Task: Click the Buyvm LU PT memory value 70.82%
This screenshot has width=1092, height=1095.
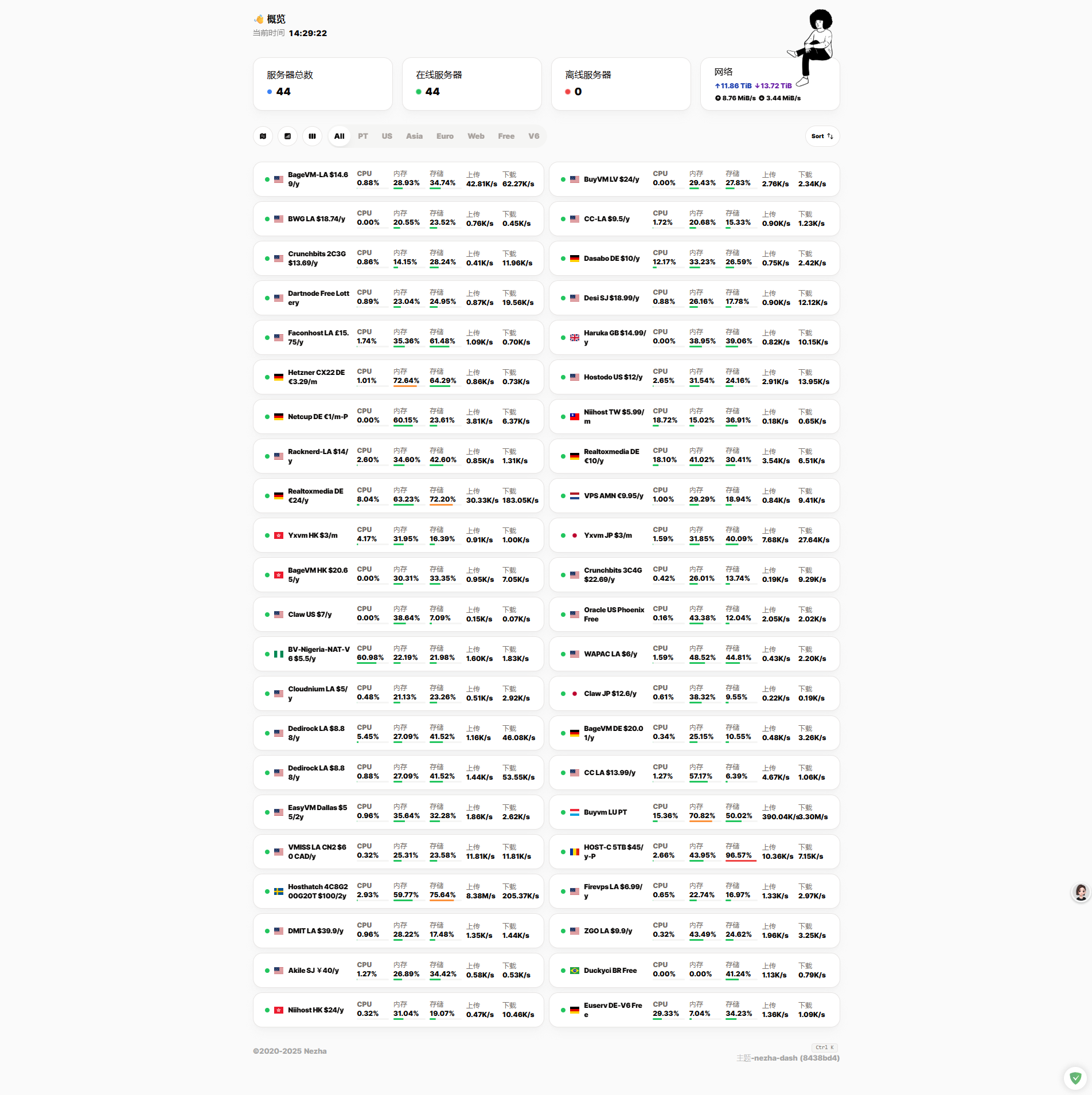Action: (x=702, y=816)
